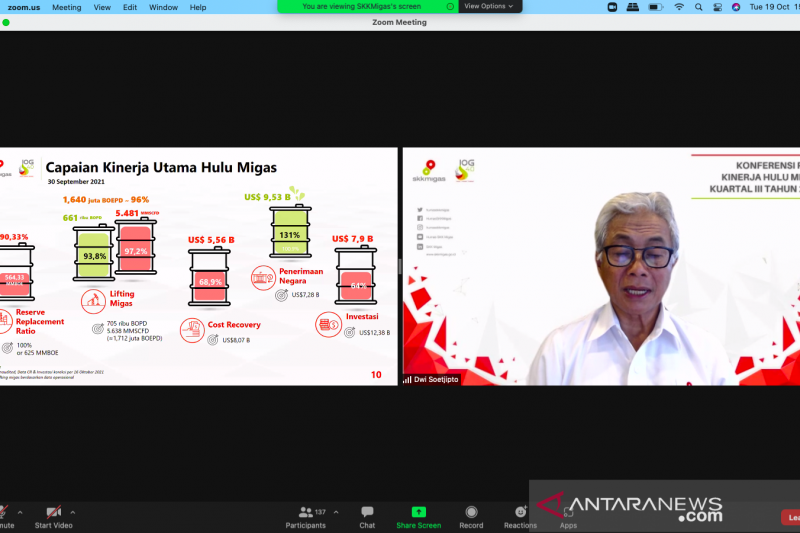Click the 68,9% Cost Recovery barrel

[x=210, y=277]
